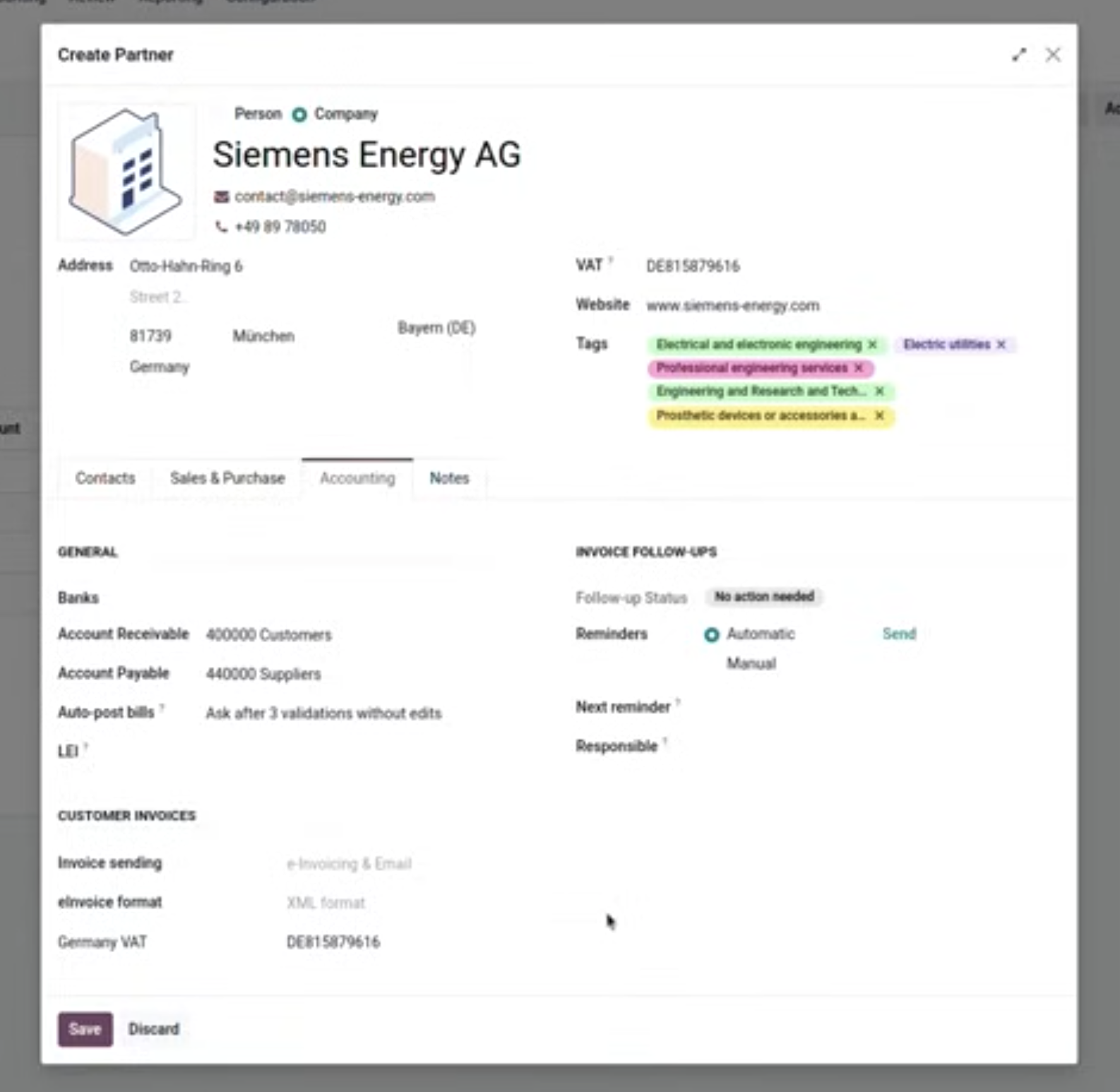The image size is (1120, 1092).
Task: Click the email envelope icon
Action: [x=222, y=197]
